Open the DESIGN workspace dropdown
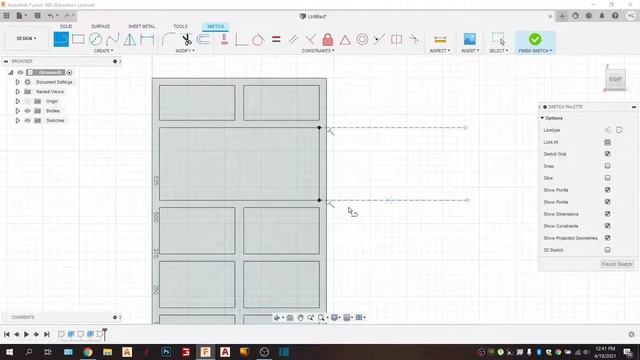Image resolution: width=640 pixels, height=360 pixels. 26,38
